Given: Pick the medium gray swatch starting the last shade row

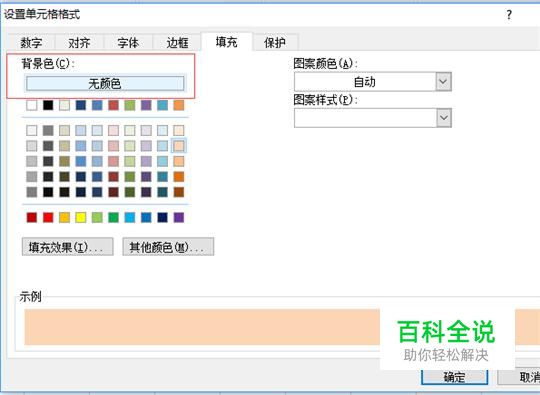Looking at the screenshot, I should click(32, 192).
